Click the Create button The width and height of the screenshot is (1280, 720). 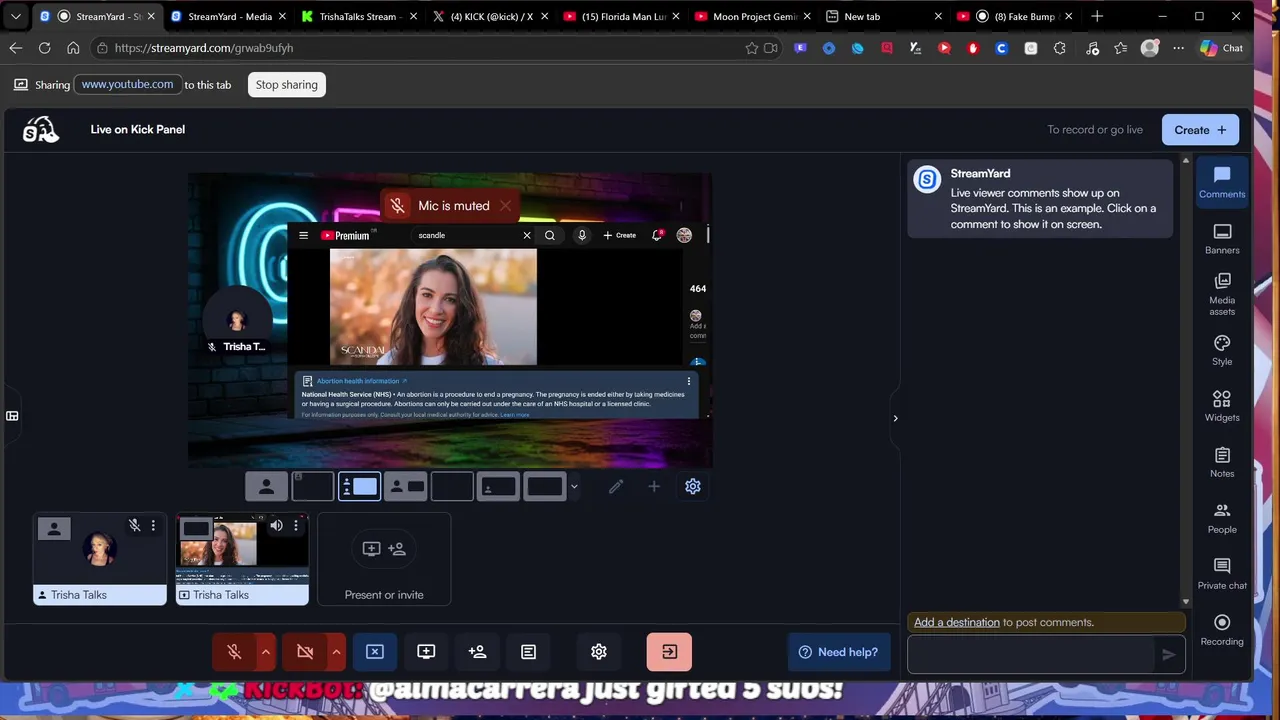pyautogui.click(x=1200, y=130)
